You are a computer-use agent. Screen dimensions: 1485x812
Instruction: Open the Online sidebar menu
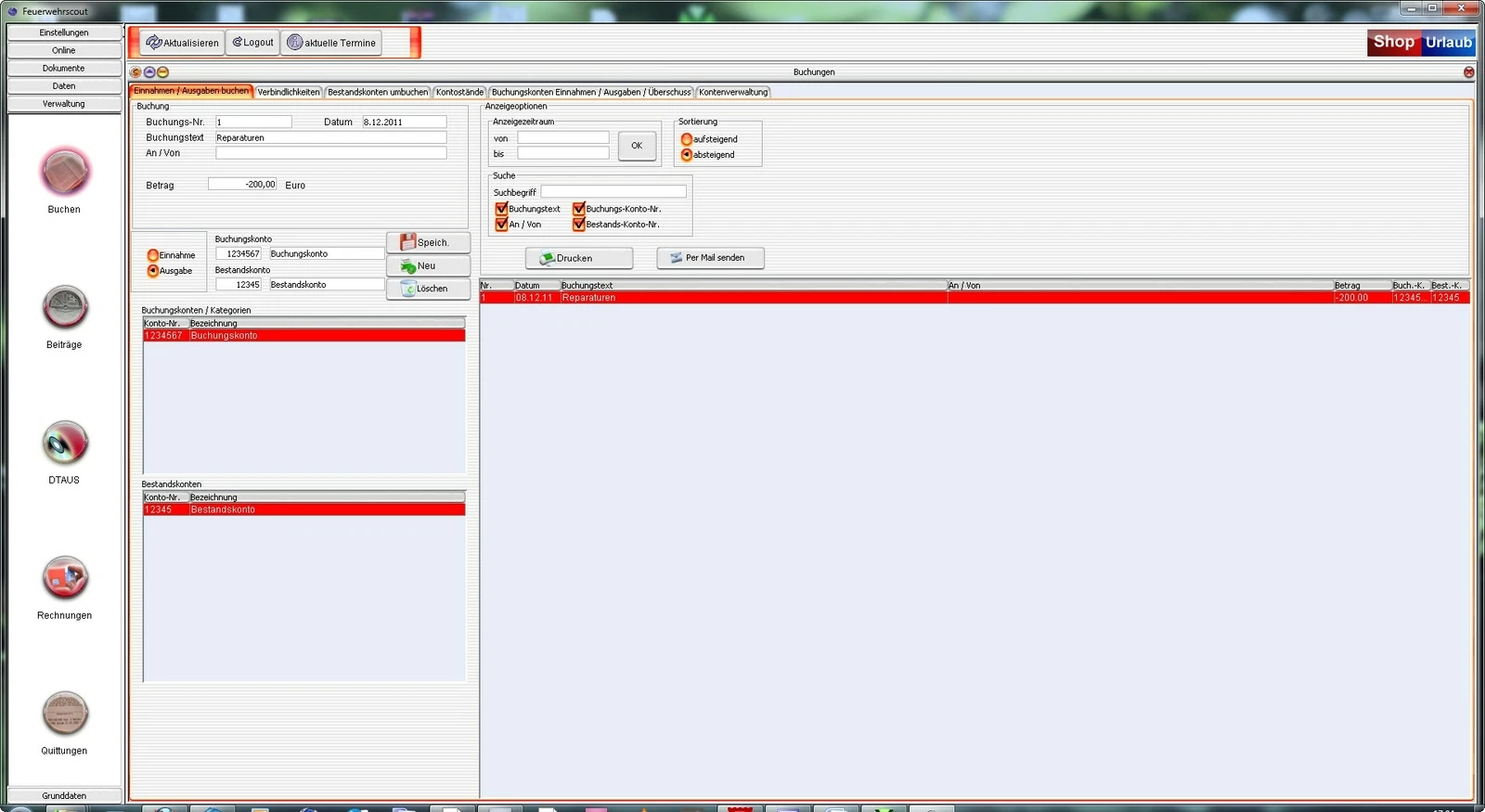tap(64, 50)
